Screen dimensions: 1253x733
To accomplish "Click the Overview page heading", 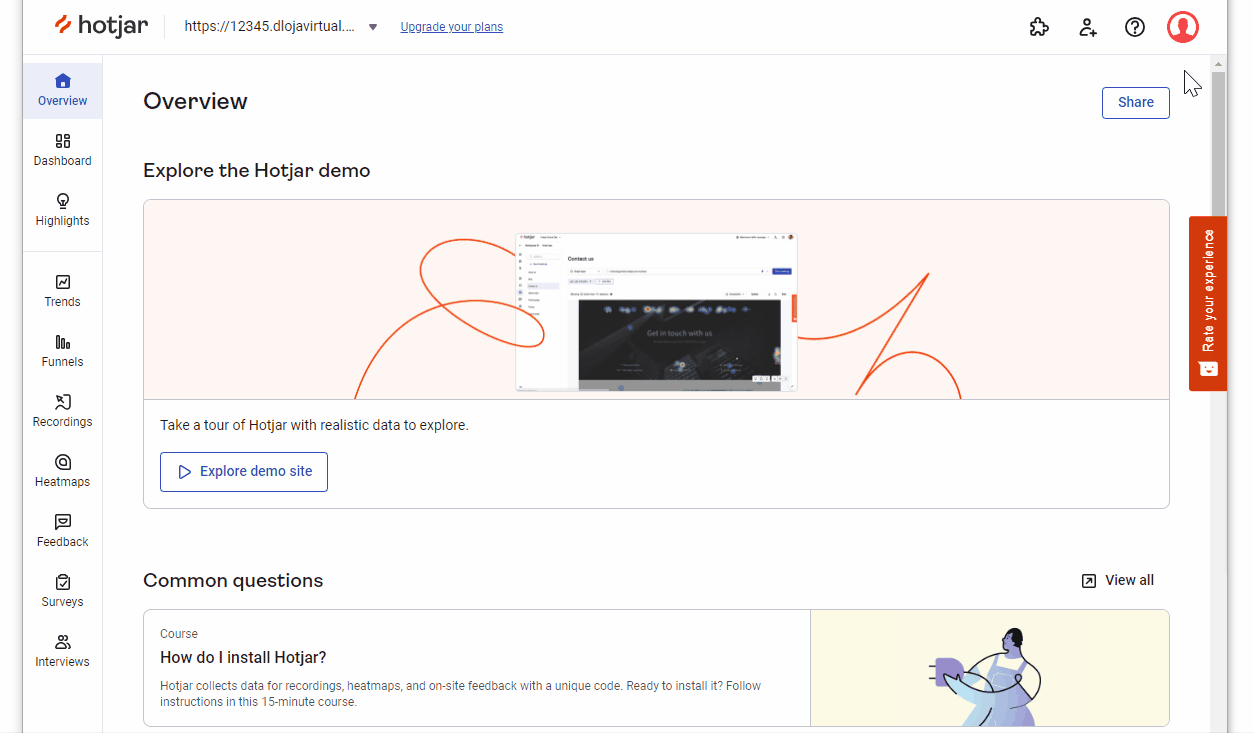I will (195, 101).
